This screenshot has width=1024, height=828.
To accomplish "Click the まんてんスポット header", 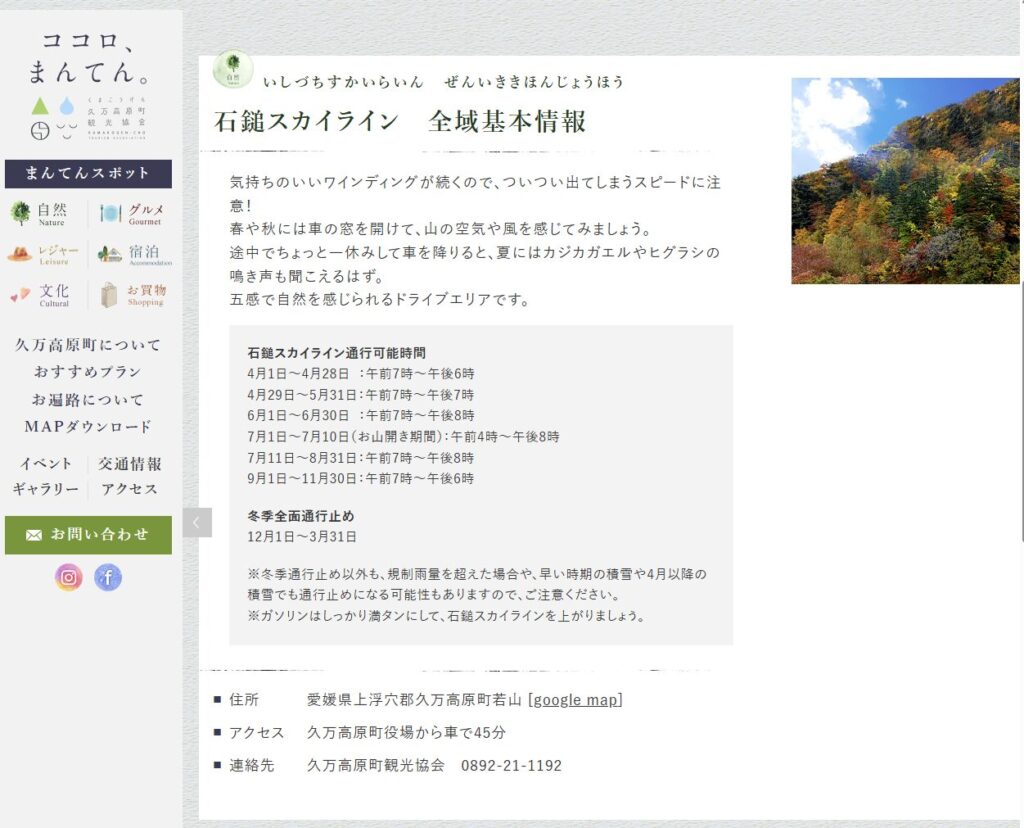I will 88,174.
